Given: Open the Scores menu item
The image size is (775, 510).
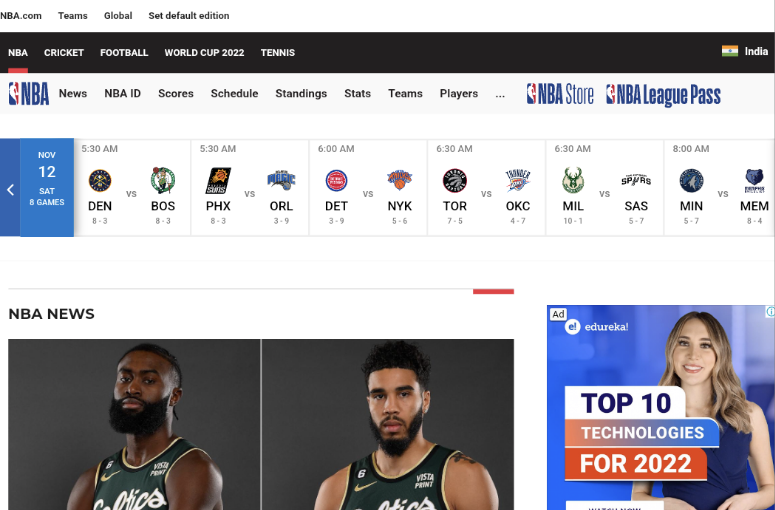Looking at the screenshot, I should pos(176,93).
